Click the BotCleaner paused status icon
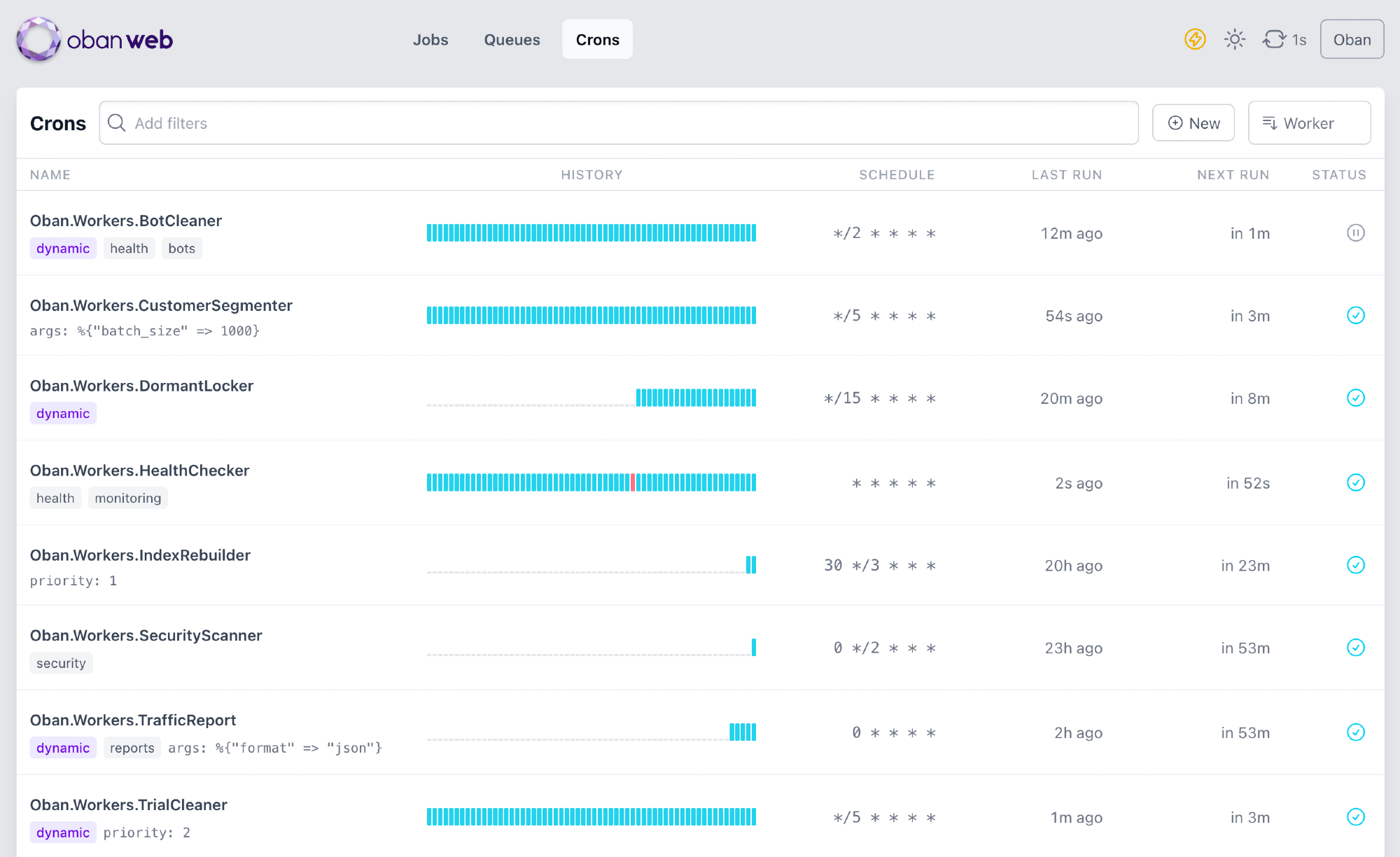1400x857 pixels. [x=1355, y=233]
